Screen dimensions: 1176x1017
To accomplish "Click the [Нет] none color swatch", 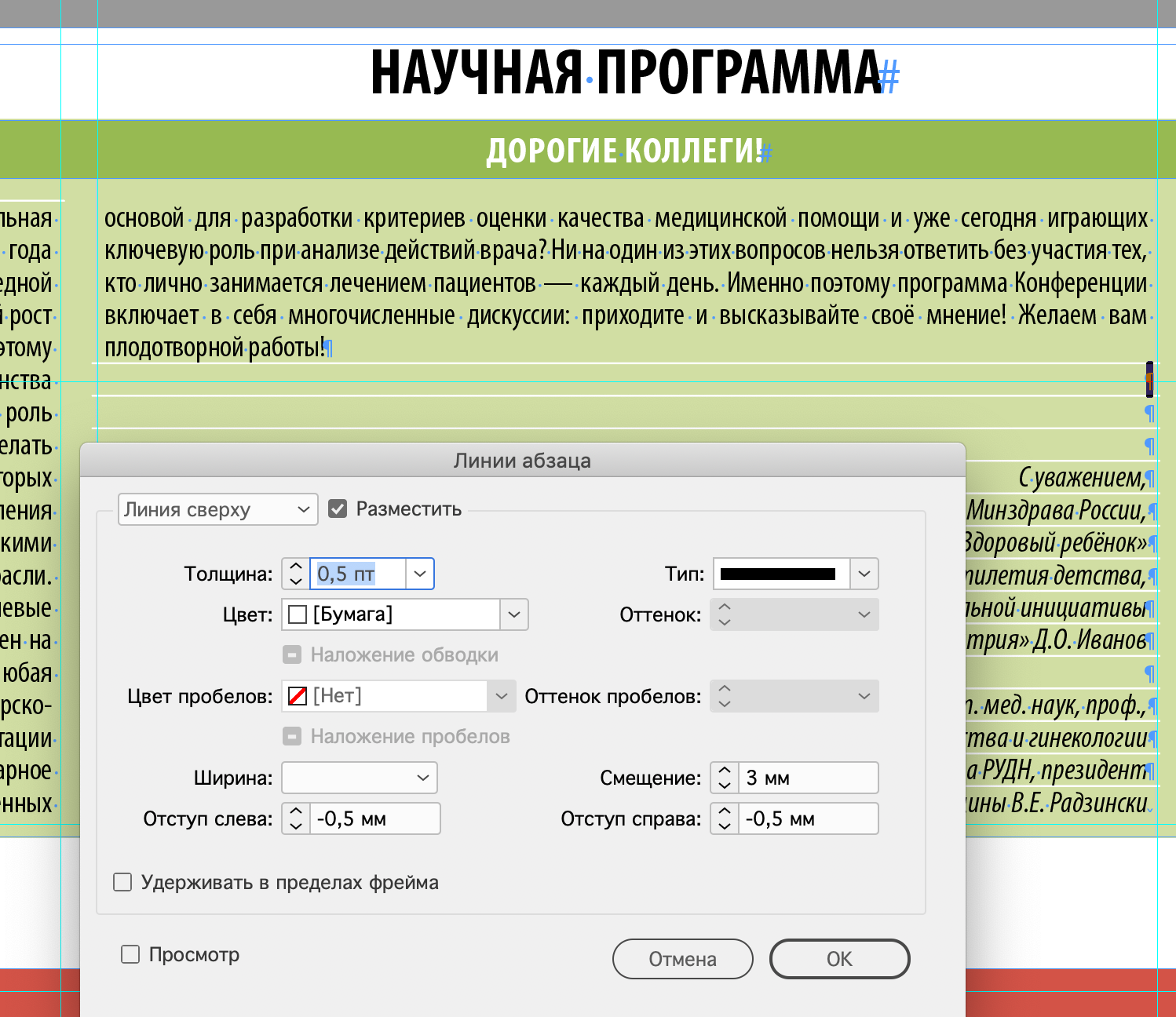I will click(298, 696).
